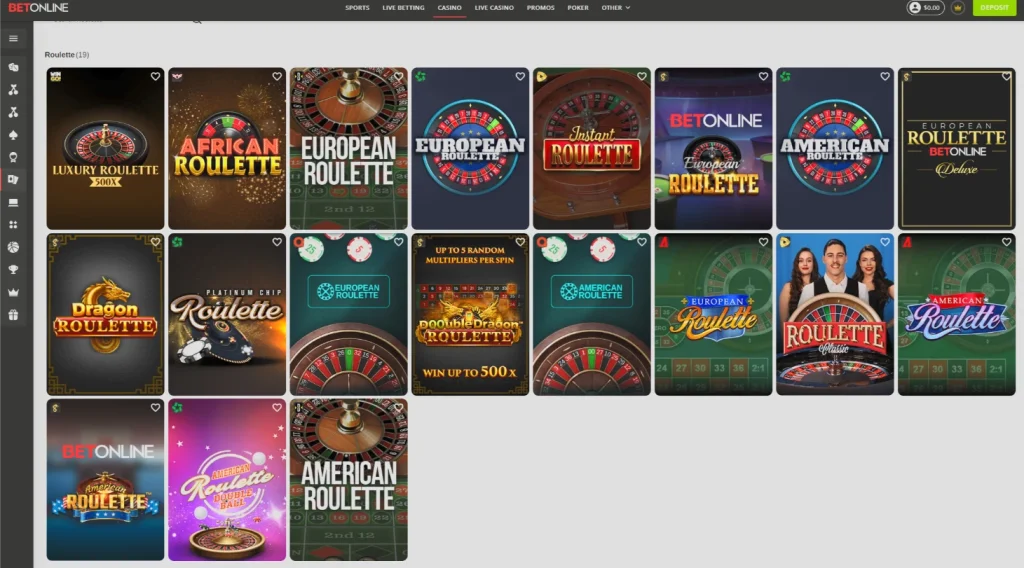This screenshot has width=1024, height=568.
Task: Select the playing cards sidebar icon
Action: pos(13,180)
